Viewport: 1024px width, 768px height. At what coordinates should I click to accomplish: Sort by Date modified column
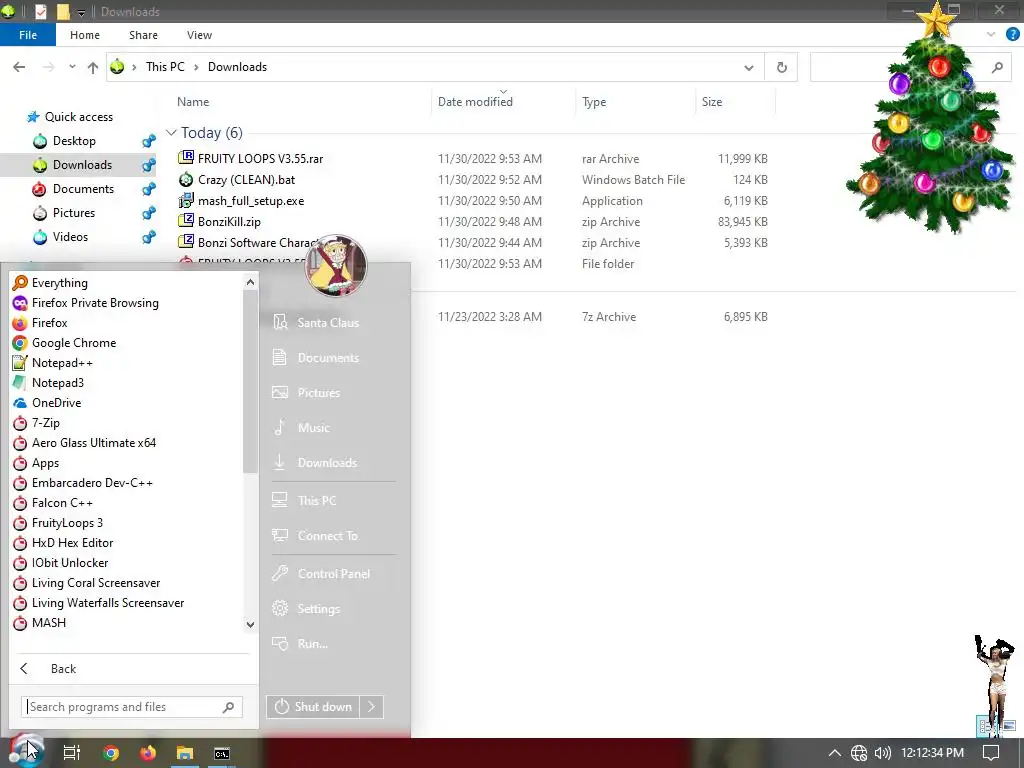pyautogui.click(x=475, y=102)
